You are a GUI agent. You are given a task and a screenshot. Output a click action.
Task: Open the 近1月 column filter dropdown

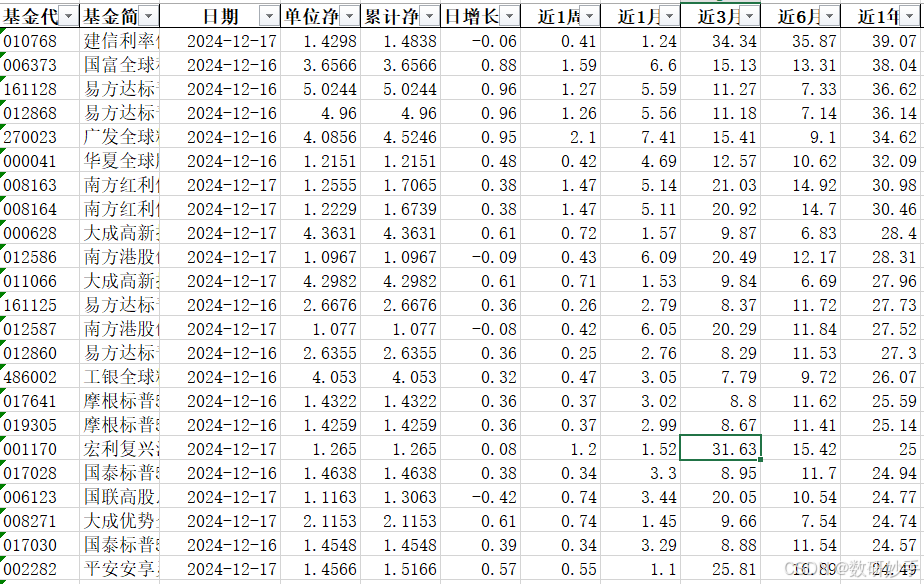tap(670, 17)
